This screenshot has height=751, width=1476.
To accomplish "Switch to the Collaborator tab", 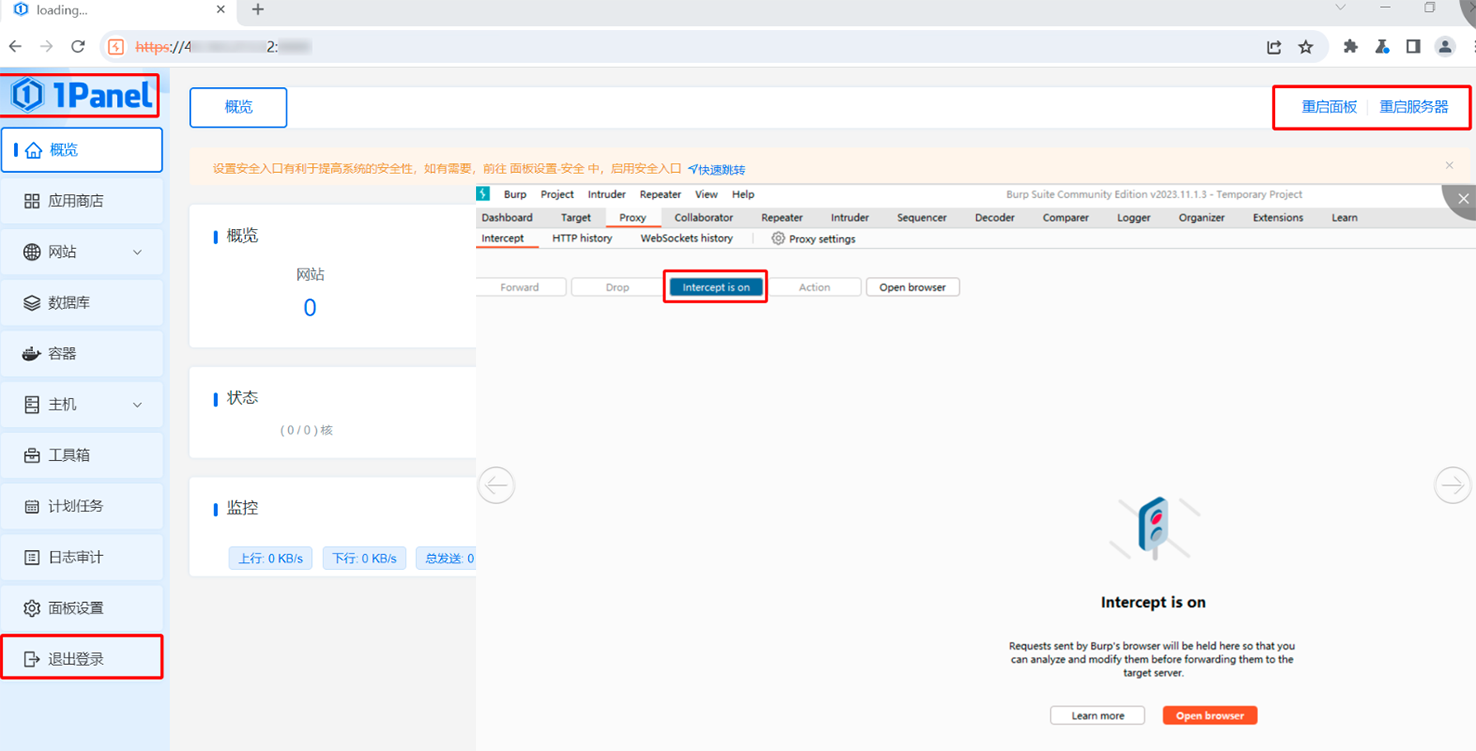I will pos(704,217).
